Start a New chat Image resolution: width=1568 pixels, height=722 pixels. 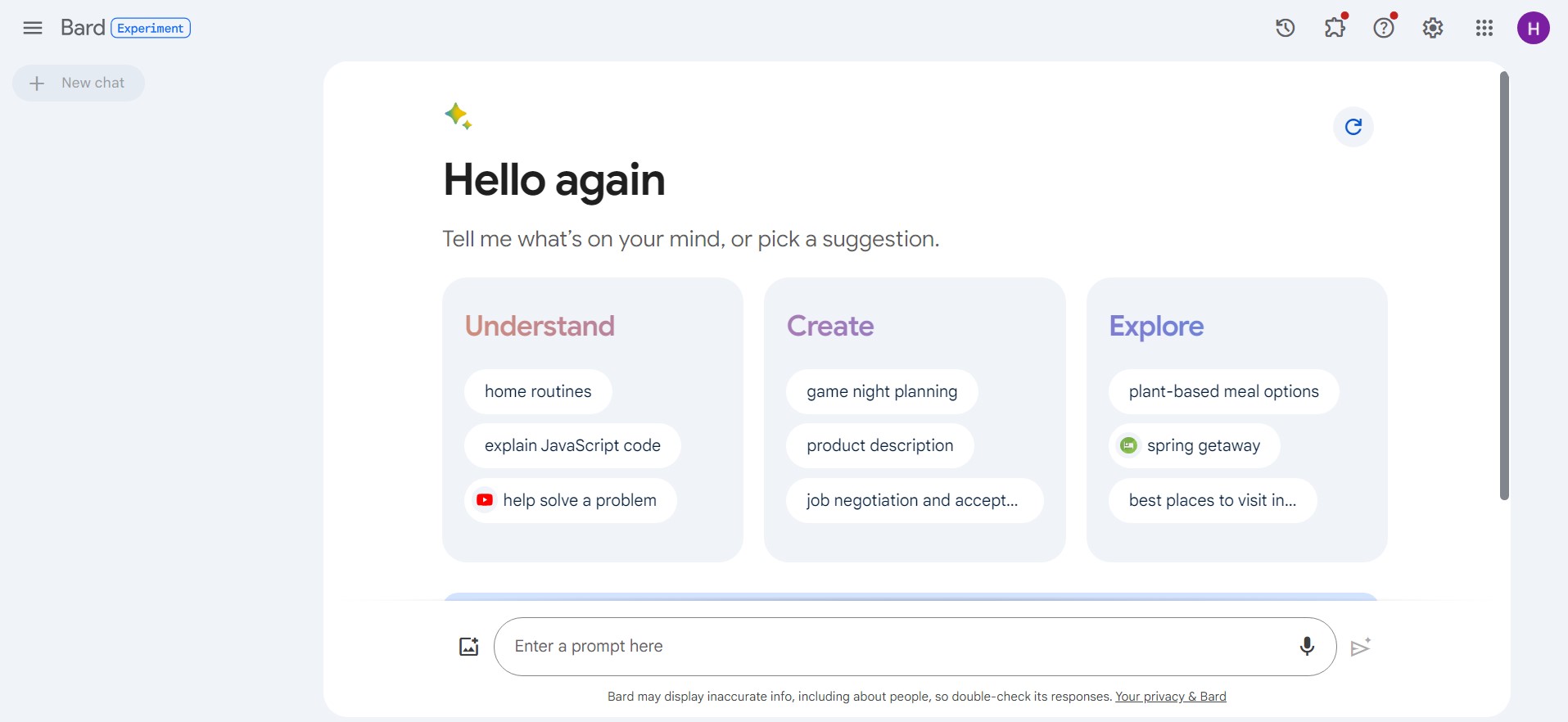(x=78, y=83)
